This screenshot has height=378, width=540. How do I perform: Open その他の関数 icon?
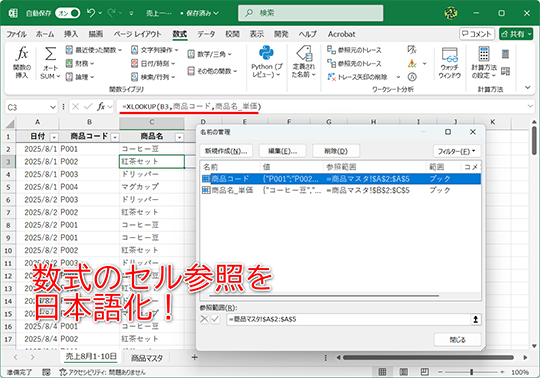(191, 71)
